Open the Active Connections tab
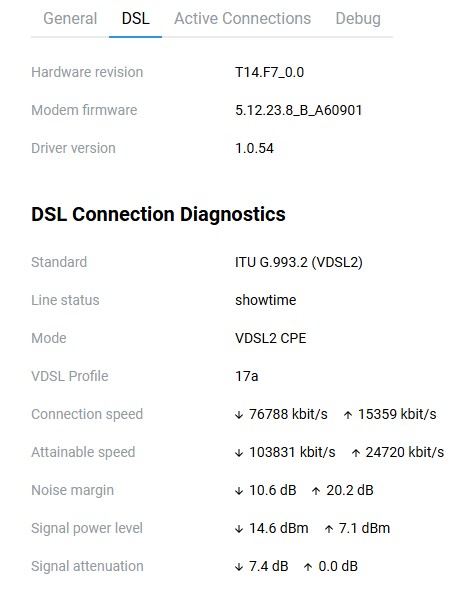 [x=243, y=18]
